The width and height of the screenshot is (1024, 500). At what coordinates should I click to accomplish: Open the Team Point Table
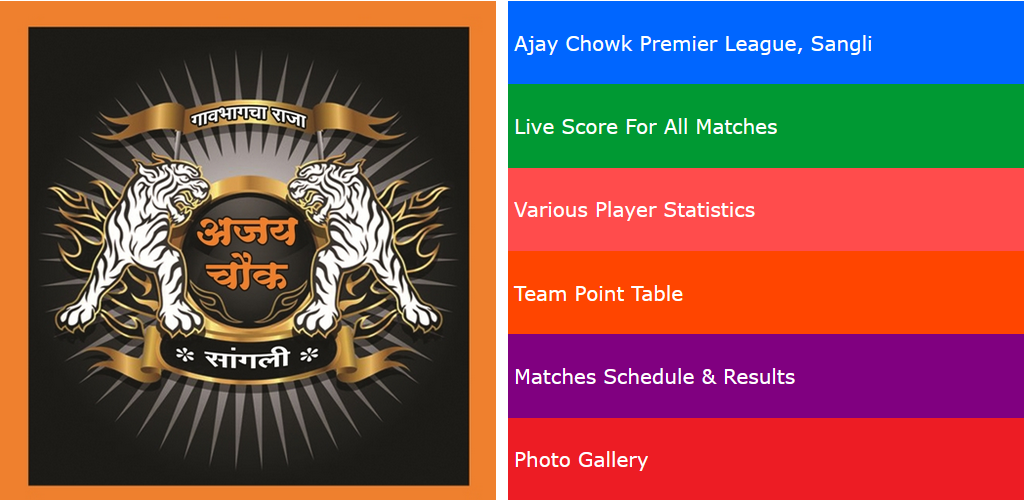[x=765, y=293]
